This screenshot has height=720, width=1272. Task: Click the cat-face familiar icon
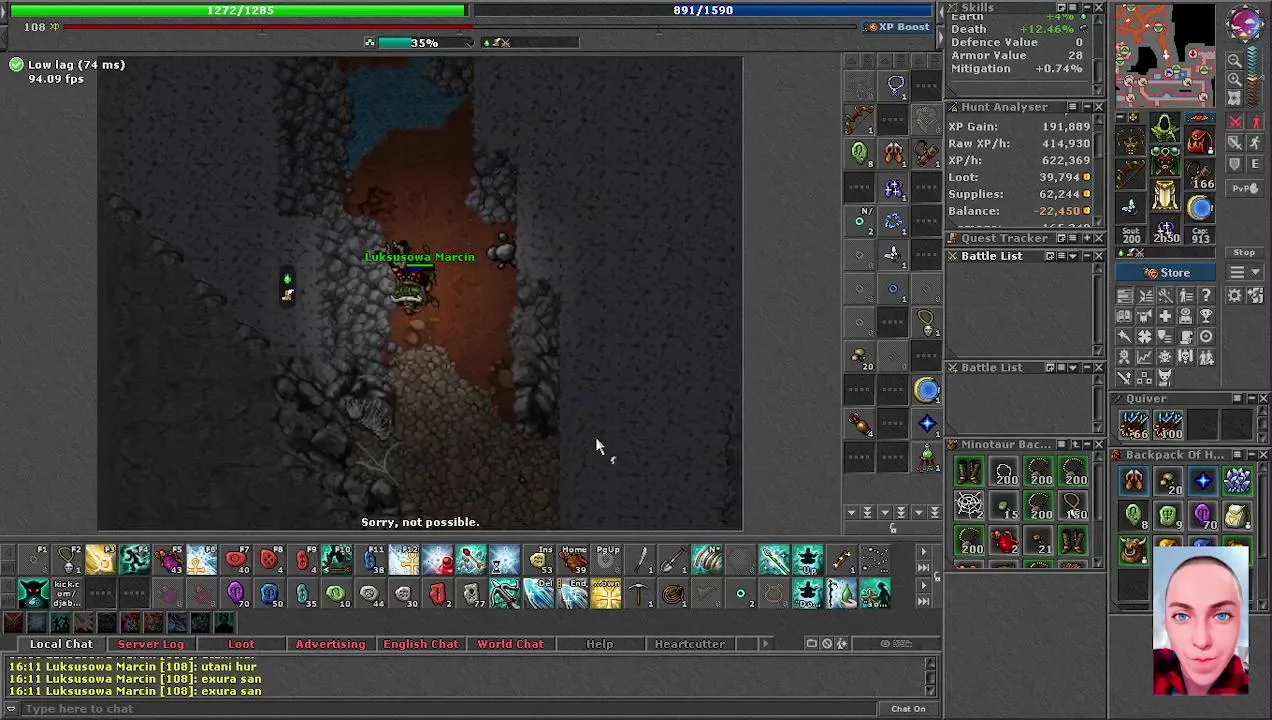click(1165, 377)
